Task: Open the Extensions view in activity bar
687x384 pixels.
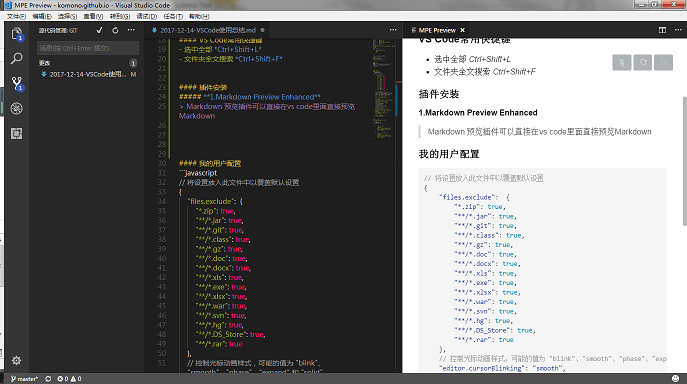Action: click(17, 133)
